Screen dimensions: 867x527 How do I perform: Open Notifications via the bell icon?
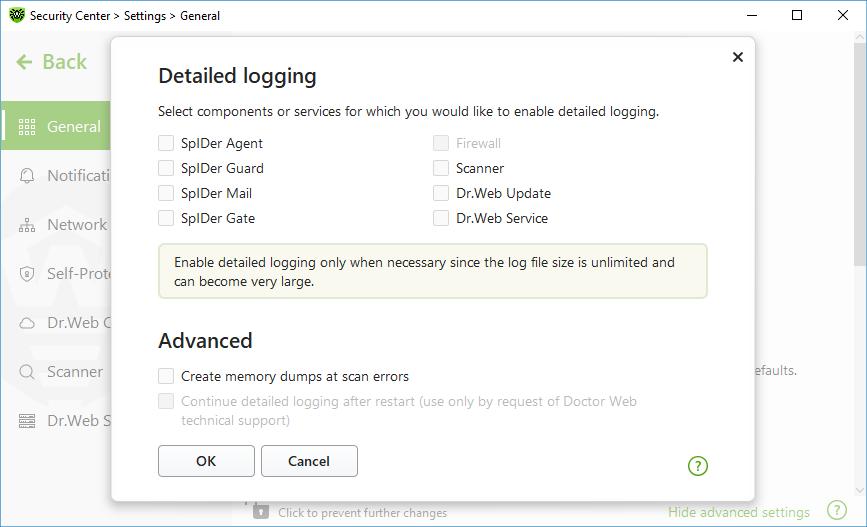coord(27,176)
